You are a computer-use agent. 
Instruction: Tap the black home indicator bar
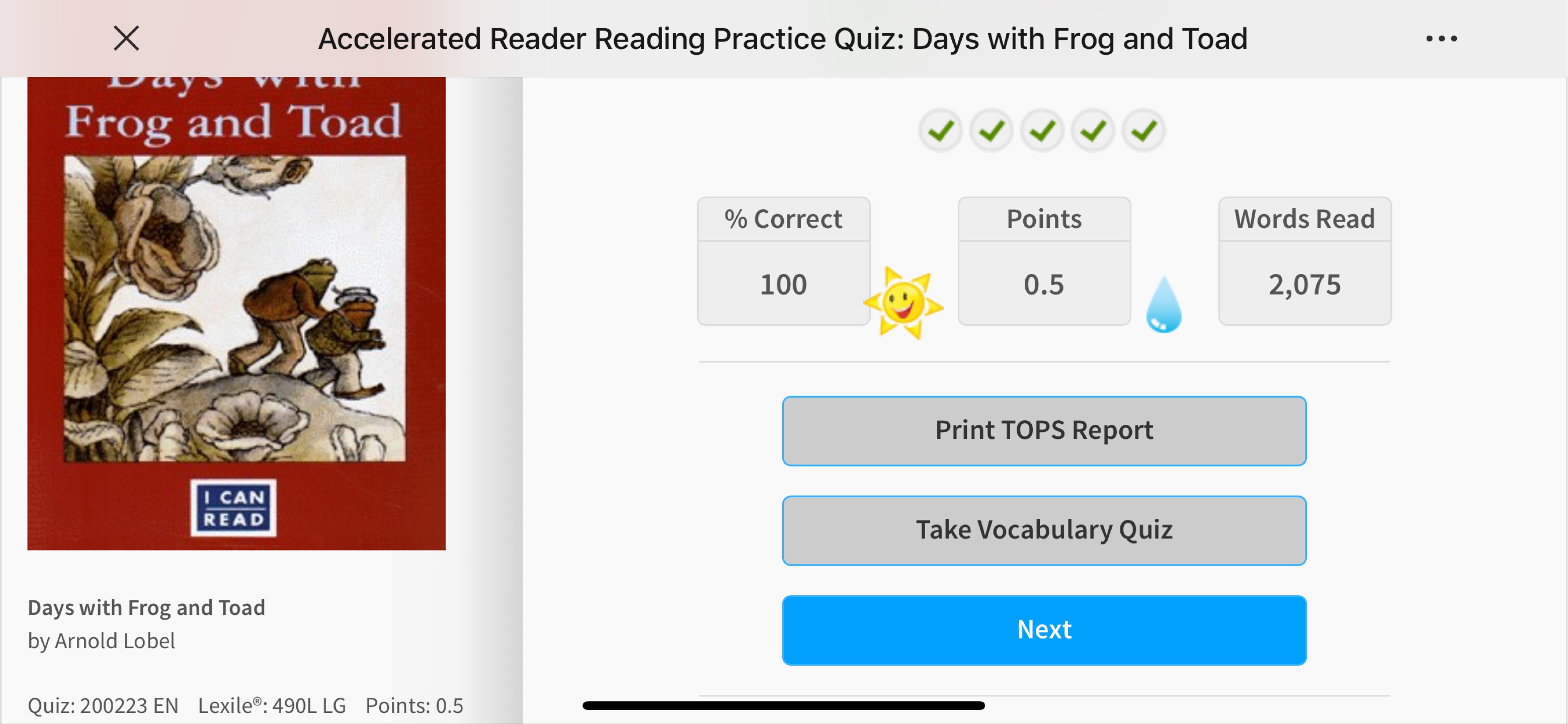[783, 706]
